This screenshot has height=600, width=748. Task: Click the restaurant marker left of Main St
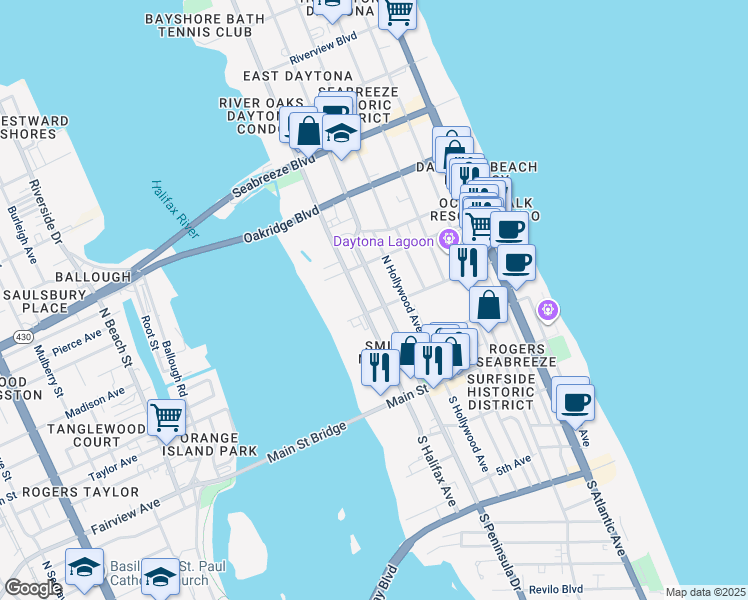coord(380,368)
